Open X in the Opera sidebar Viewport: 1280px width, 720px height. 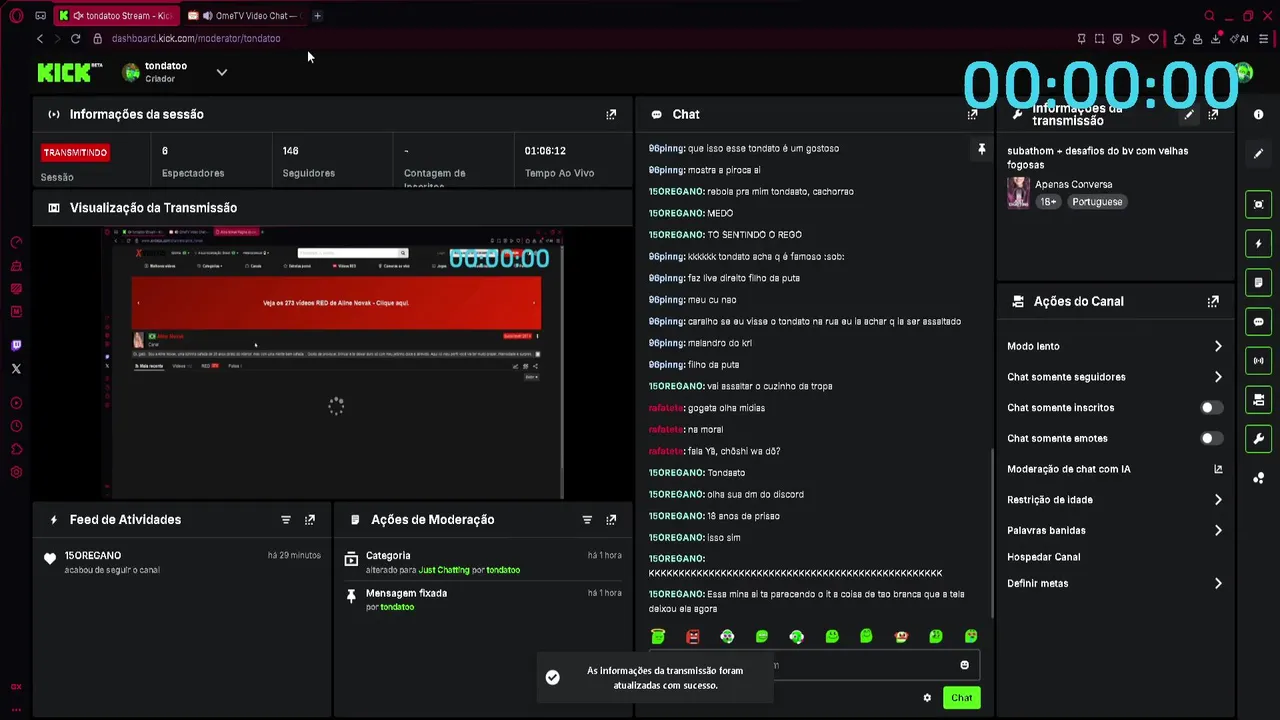coord(16,369)
